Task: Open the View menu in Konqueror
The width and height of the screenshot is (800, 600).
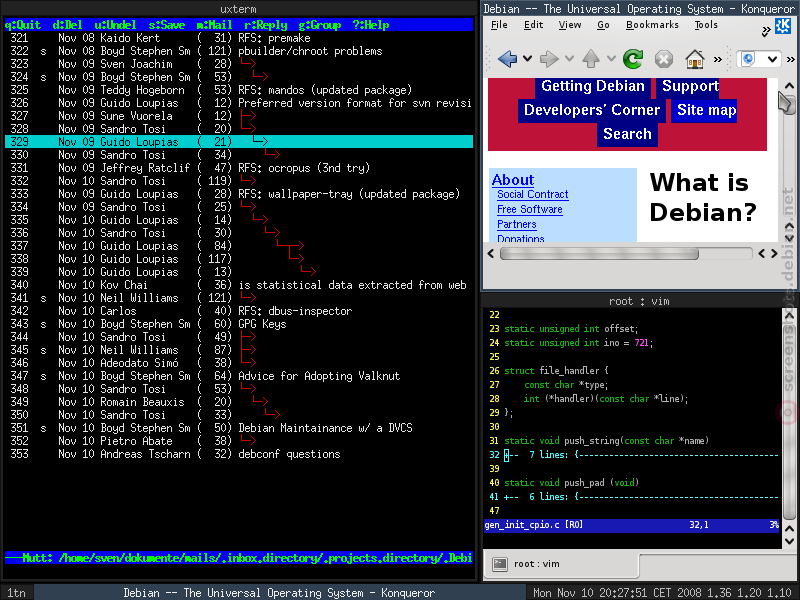Action: point(569,24)
